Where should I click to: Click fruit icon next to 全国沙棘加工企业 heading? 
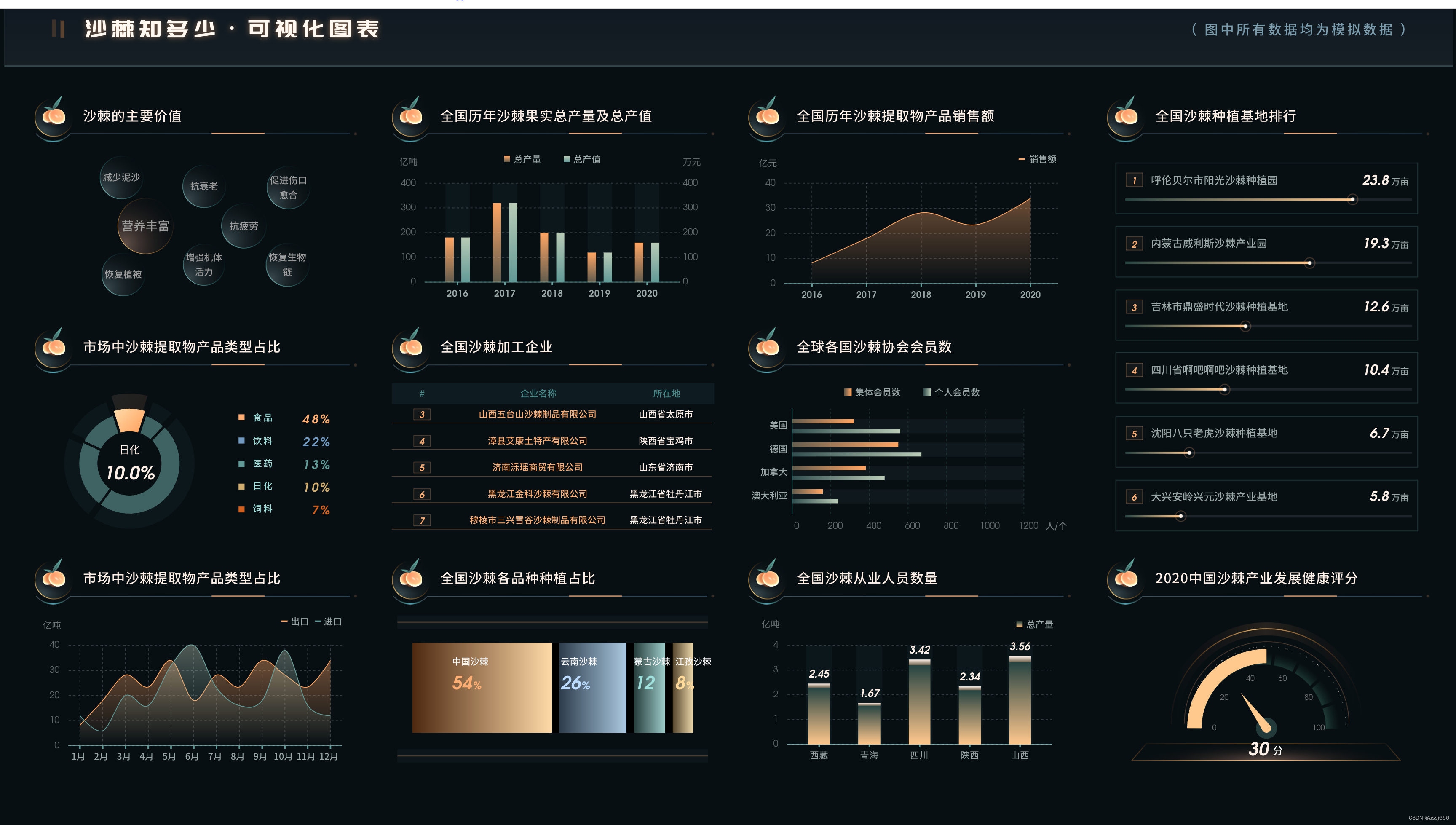(411, 346)
